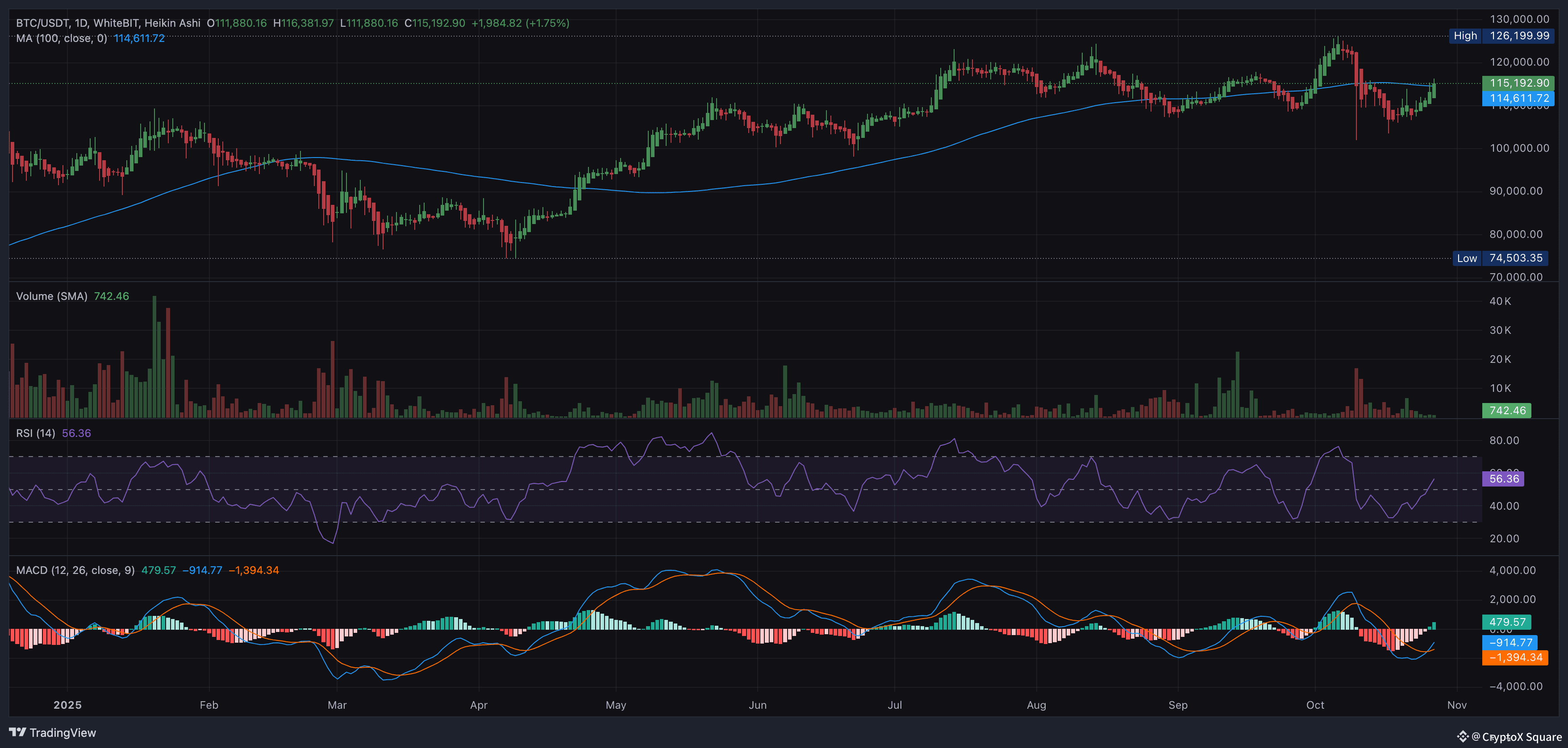Image resolution: width=1568 pixels, height=748 pixels.
Task: Select the MA (100, close, 0) legend
Action: tap(61, 38)
